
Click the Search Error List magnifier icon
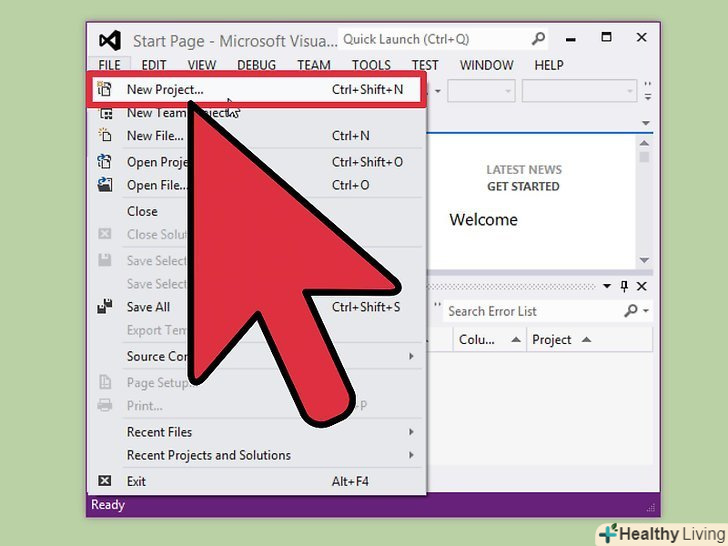[631, 310]
